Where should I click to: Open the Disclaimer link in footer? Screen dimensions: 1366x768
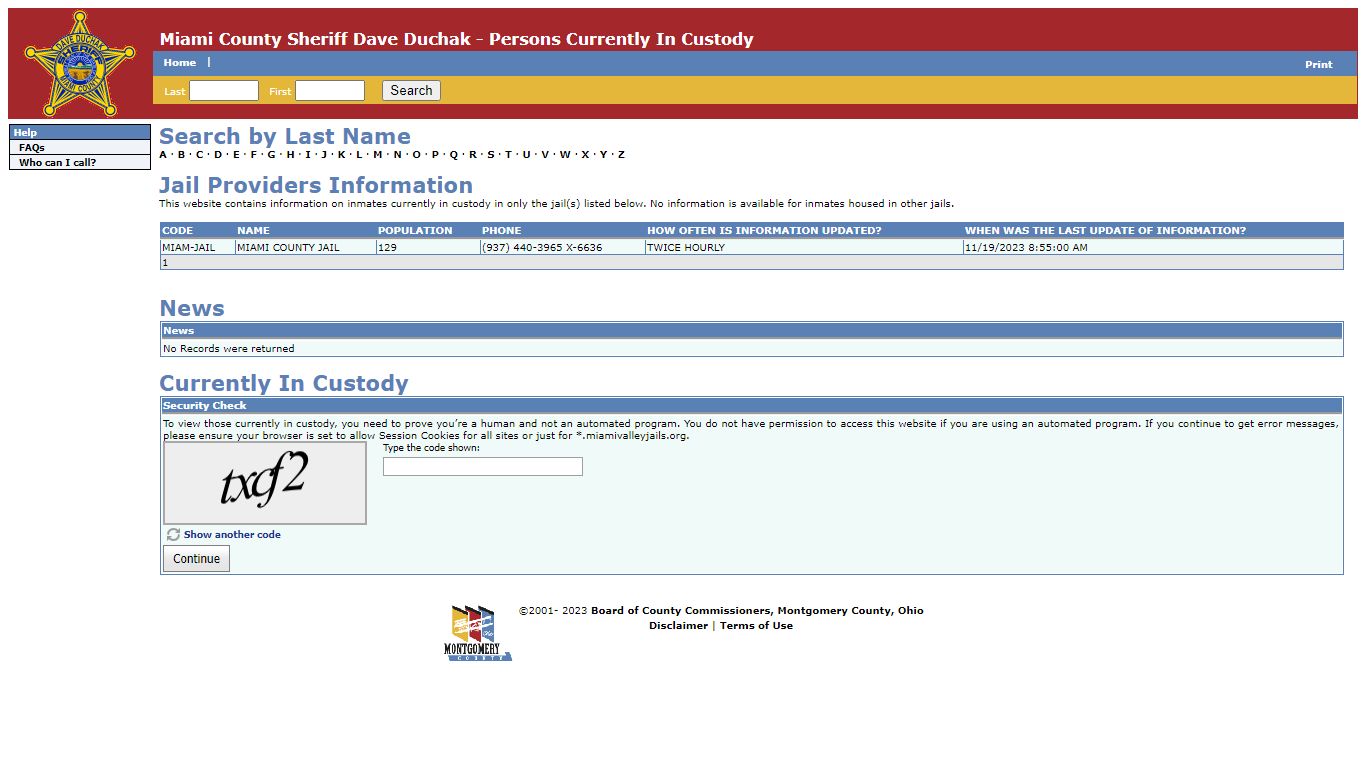pos(678,626)
